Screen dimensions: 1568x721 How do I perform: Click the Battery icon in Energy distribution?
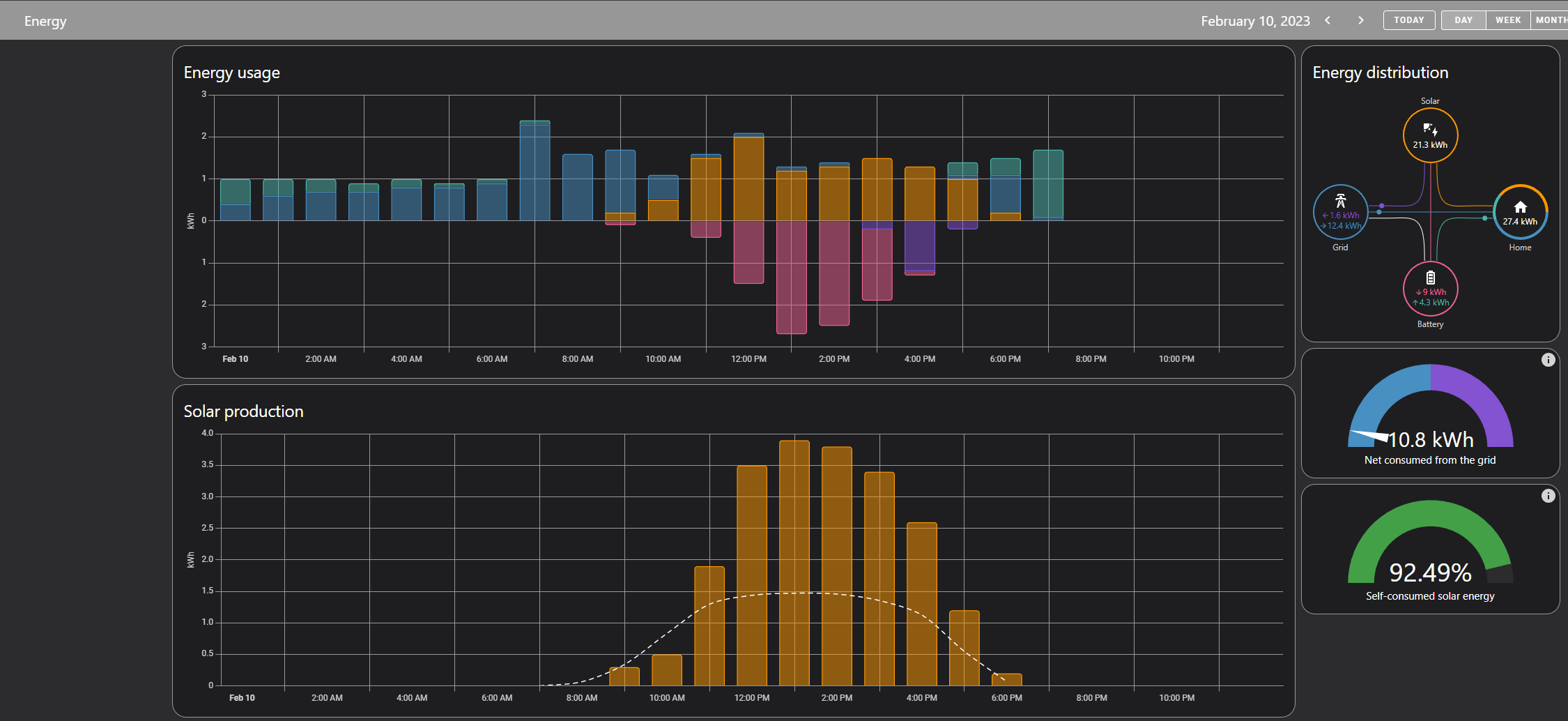pyautogui.click(x=1430, y=278)
